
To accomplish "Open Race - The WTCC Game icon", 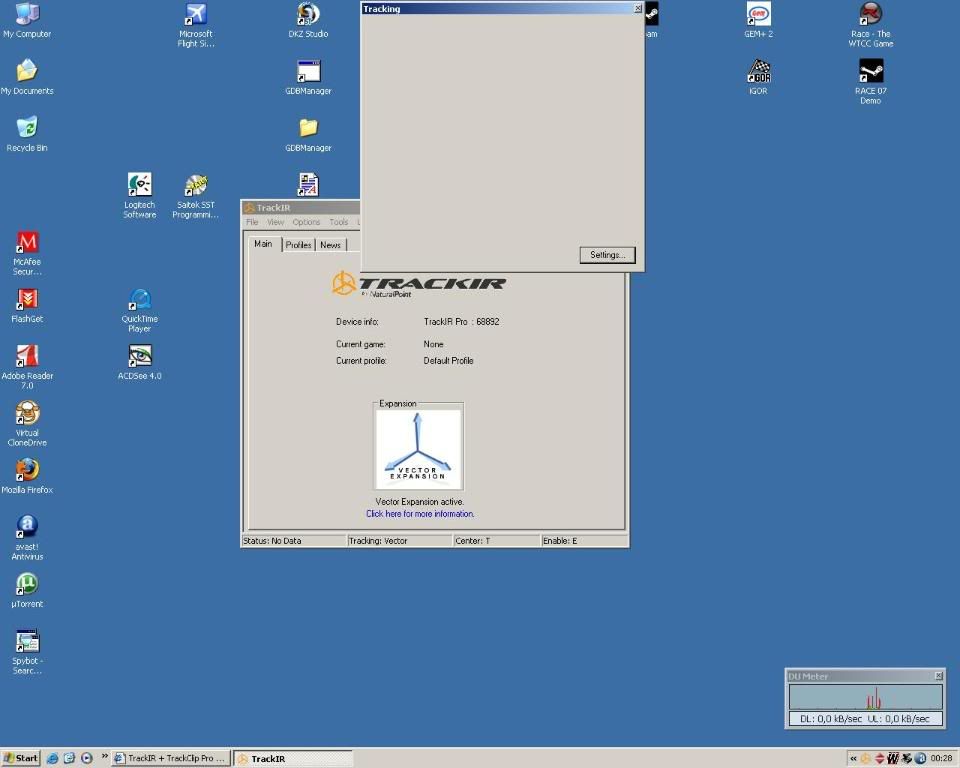I will click(871, 16).
